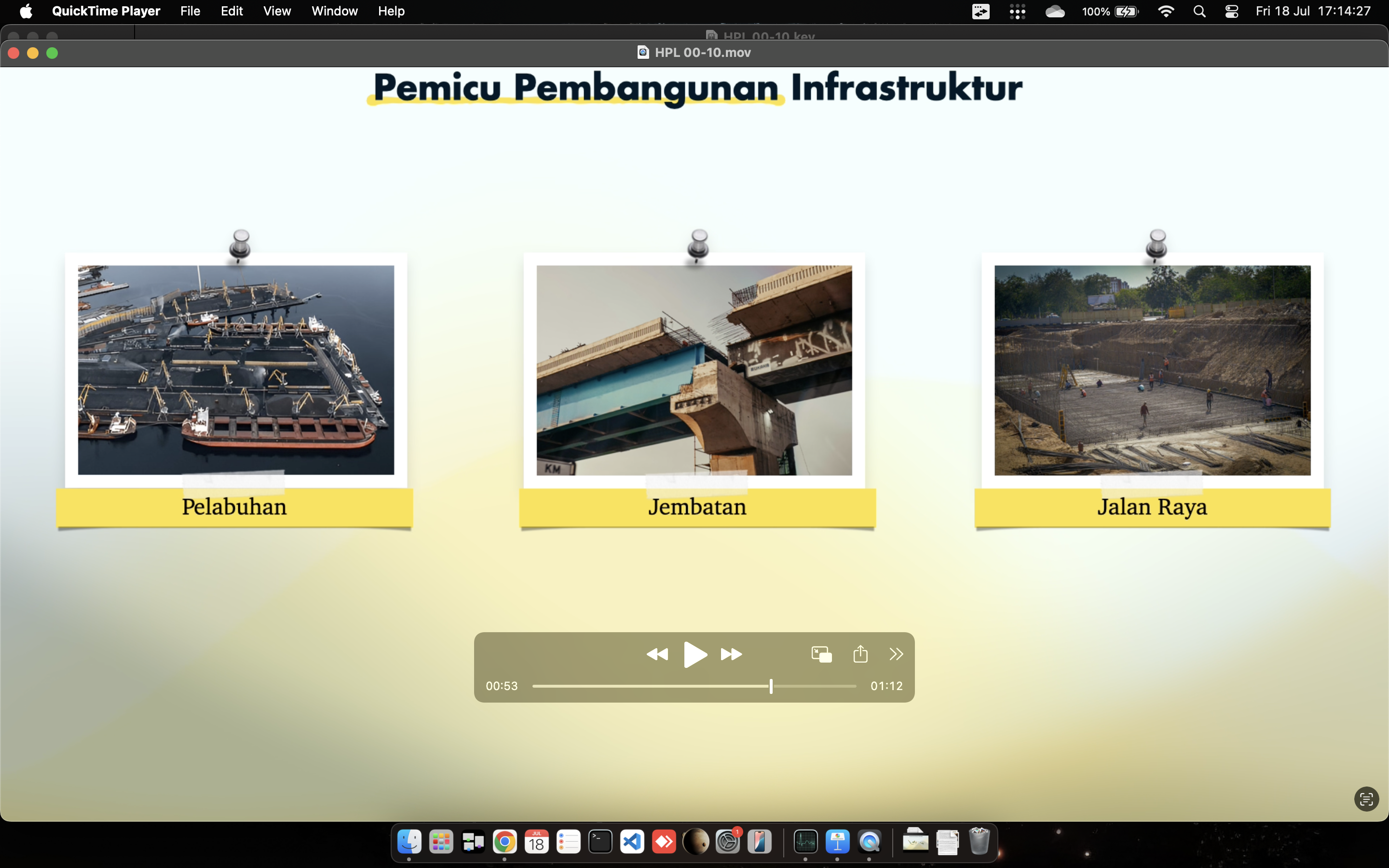Click the elapsed time 00:53 label
This screenshot has height=868, width=1389.
pos(502,686)
